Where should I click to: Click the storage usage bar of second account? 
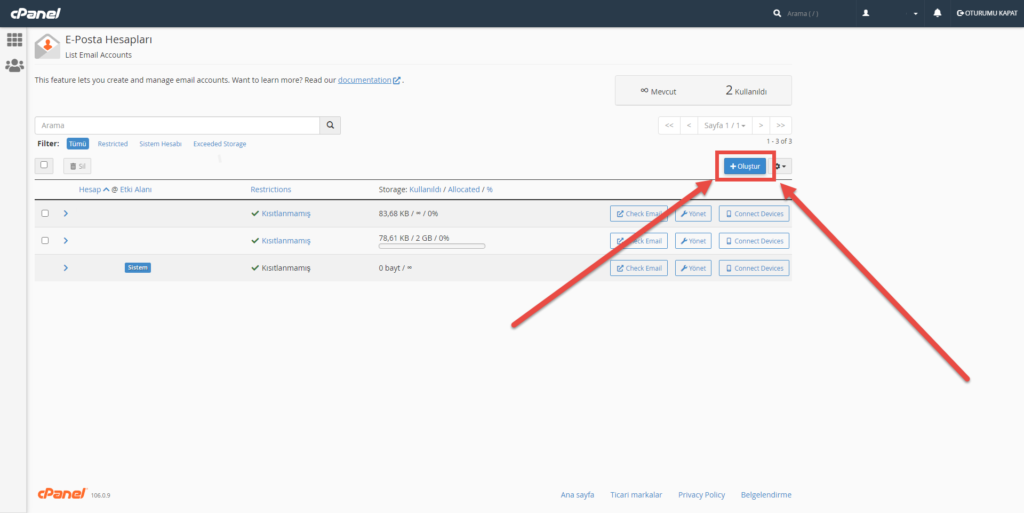(432, 246)
